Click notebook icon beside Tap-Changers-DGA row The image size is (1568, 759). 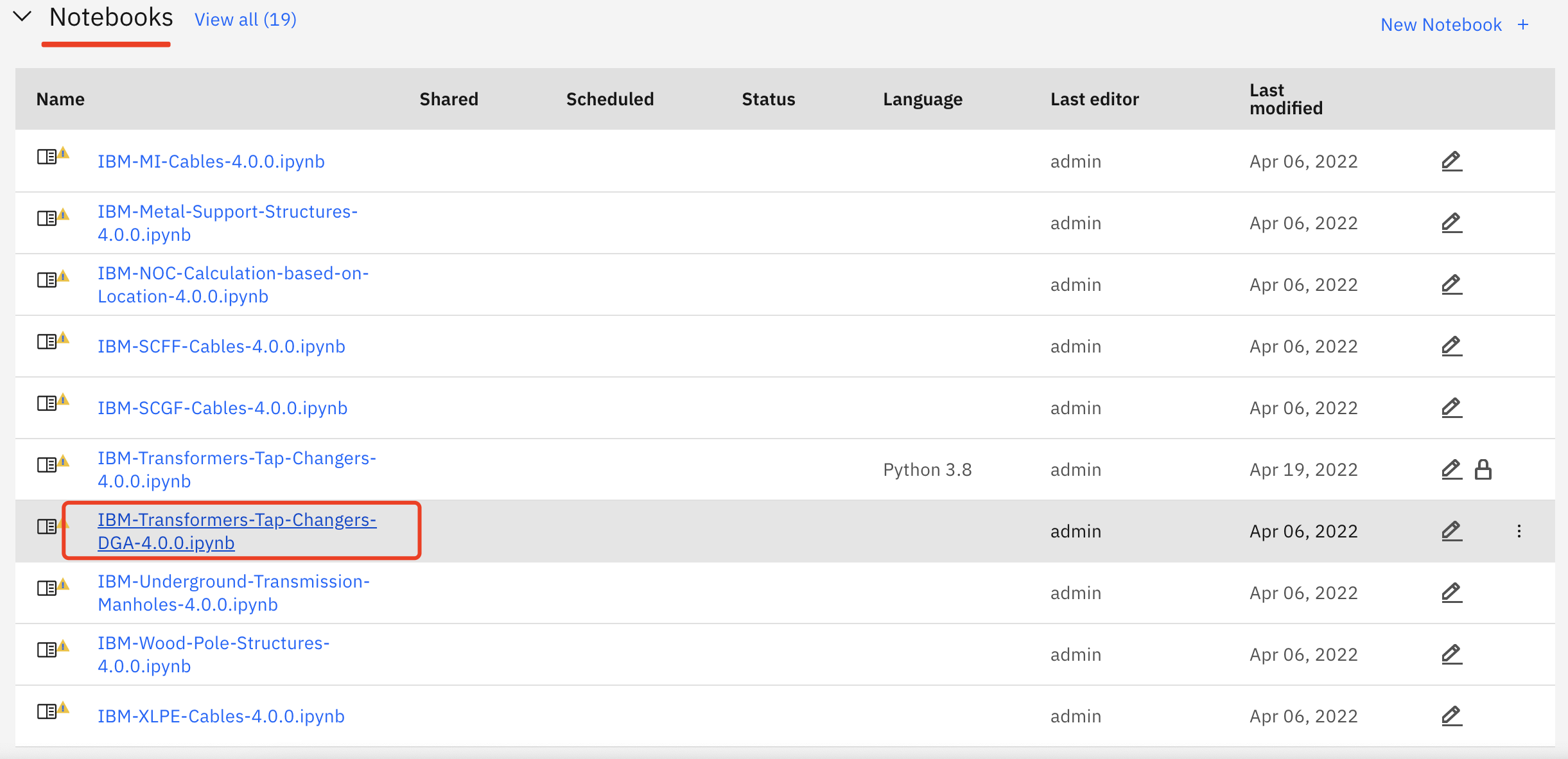coord(48,527)
